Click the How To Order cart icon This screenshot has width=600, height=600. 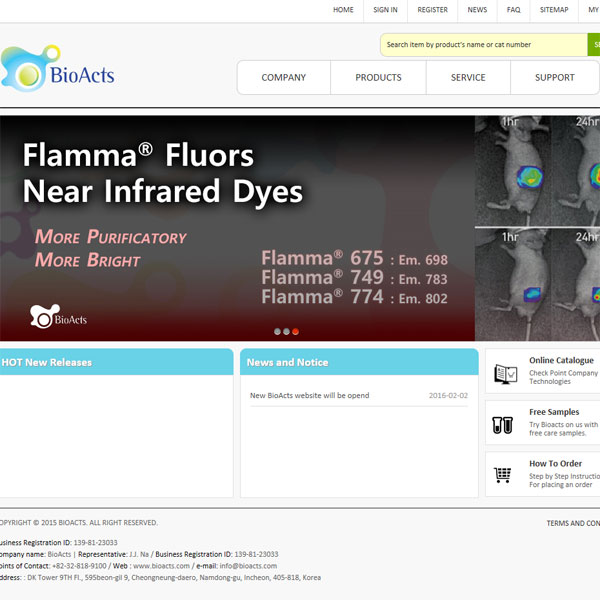click(502, 475)
